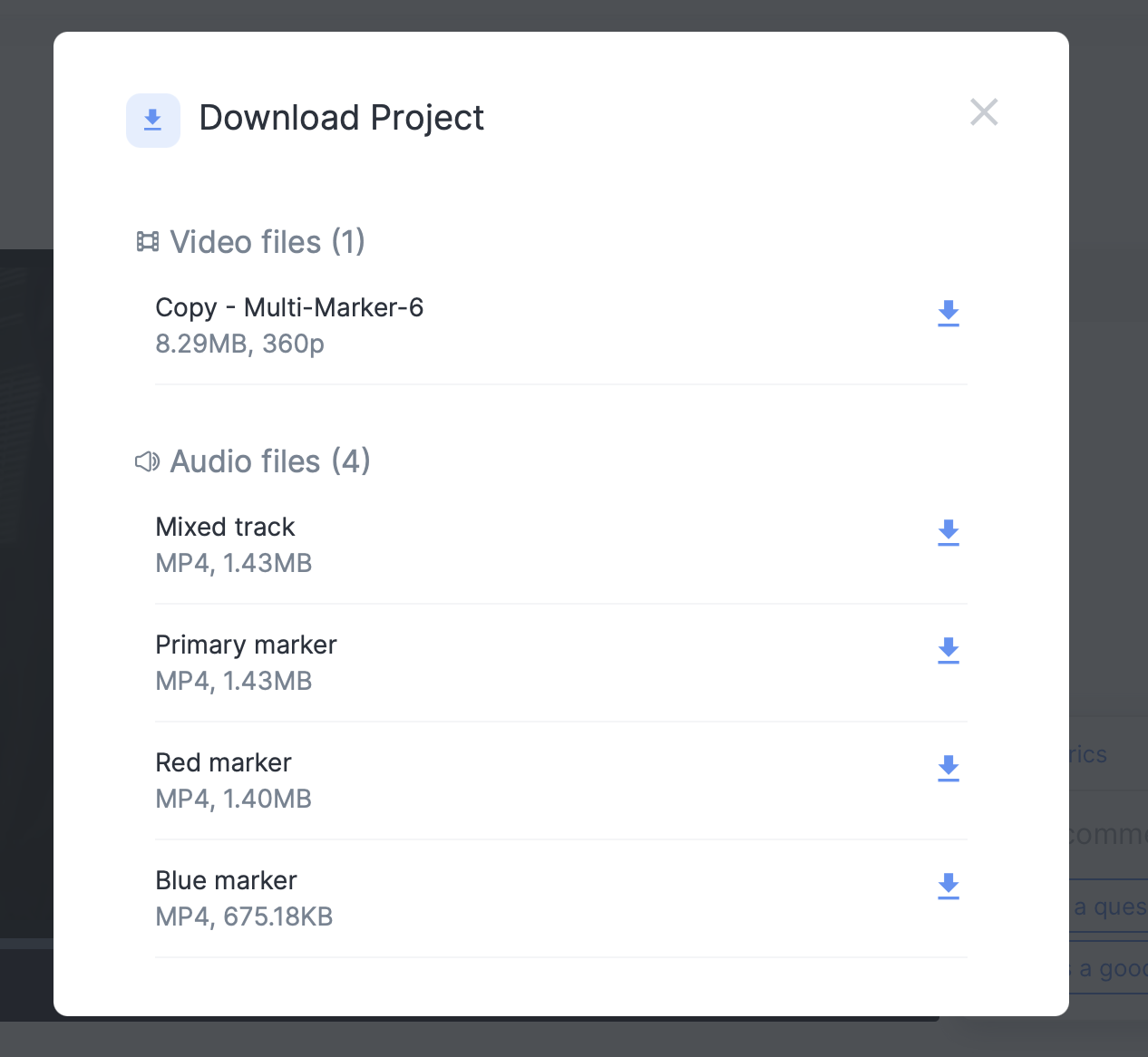Viewport: 1148px width, 1057px height.
Task: Select the Primary marker entry name
Action: (x=246, y=645)
